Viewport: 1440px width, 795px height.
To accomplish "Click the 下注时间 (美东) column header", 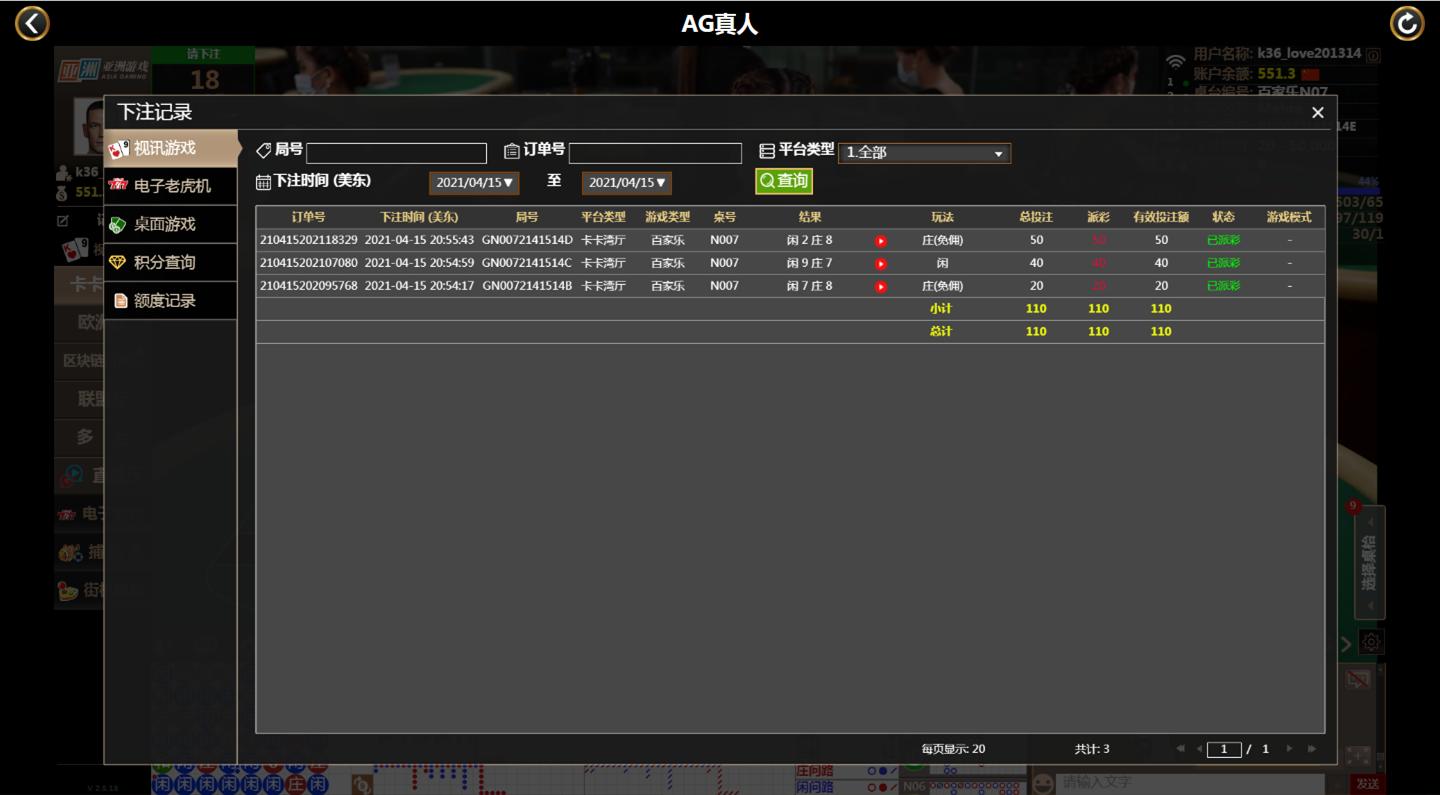I will point(419,217).
